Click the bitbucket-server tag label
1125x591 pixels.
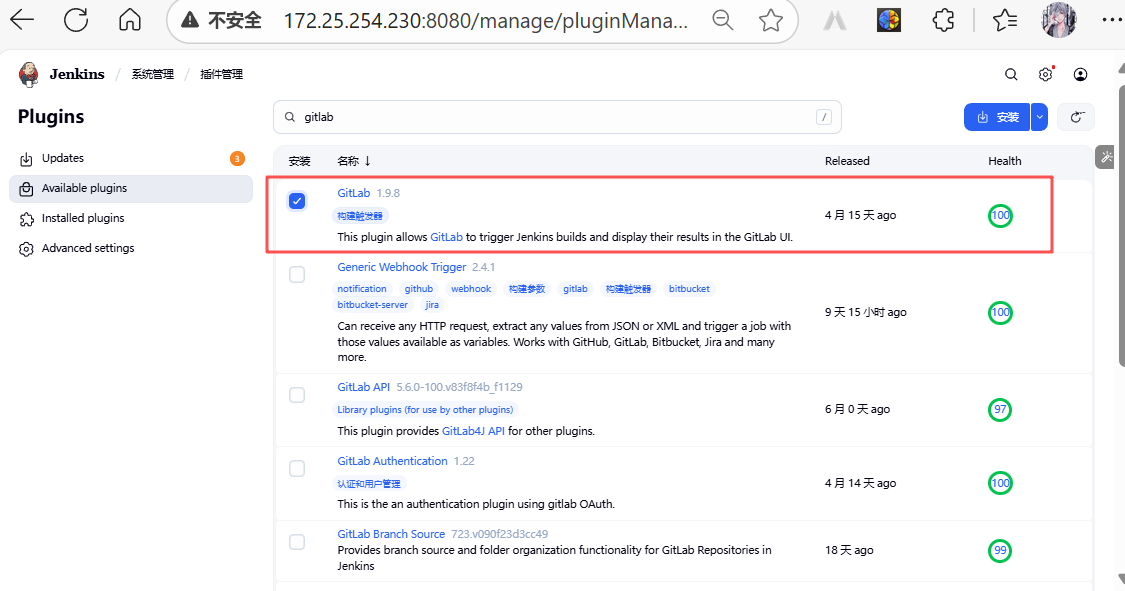pyautogui.click(x=372, y=305)
